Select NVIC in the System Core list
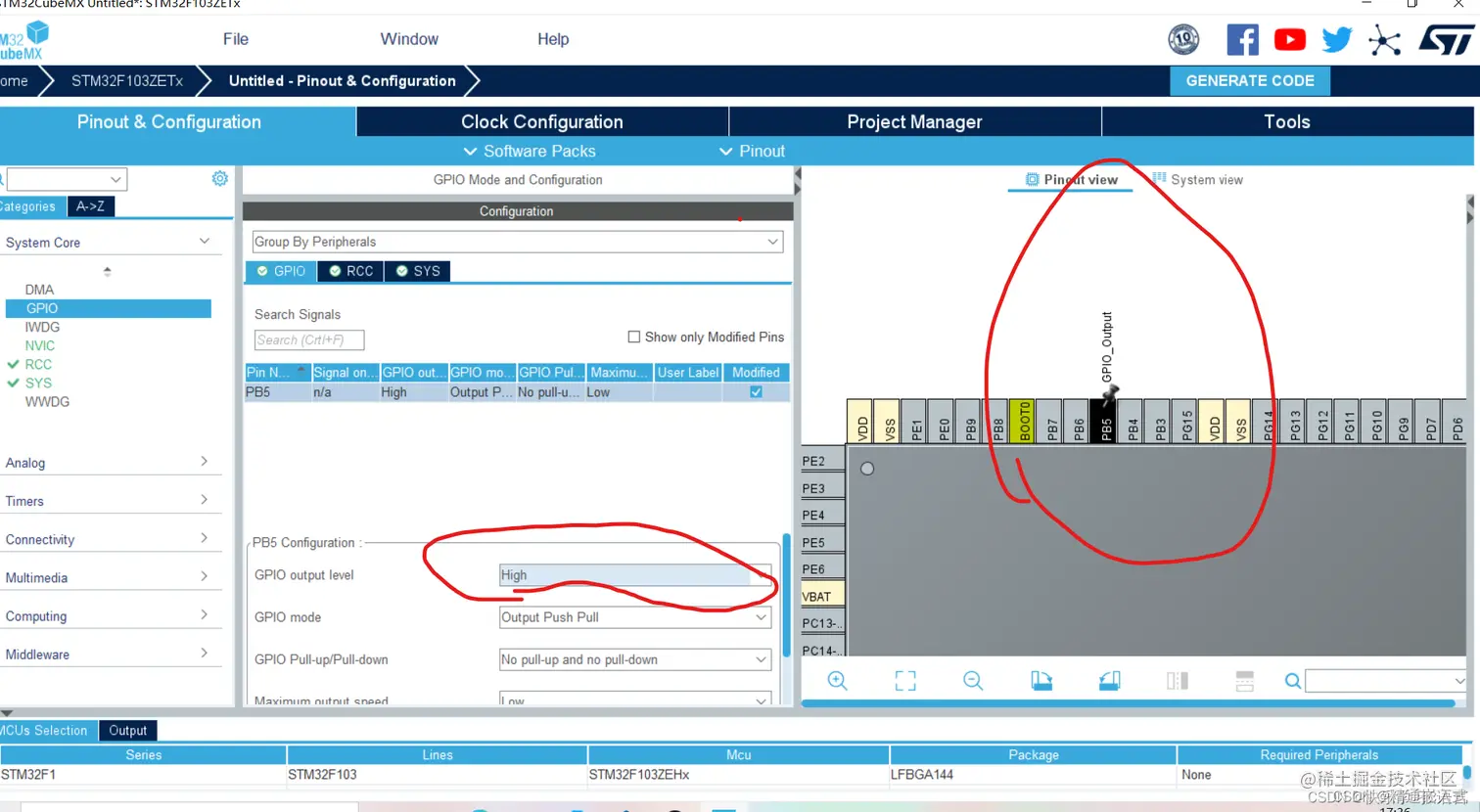 40,345
